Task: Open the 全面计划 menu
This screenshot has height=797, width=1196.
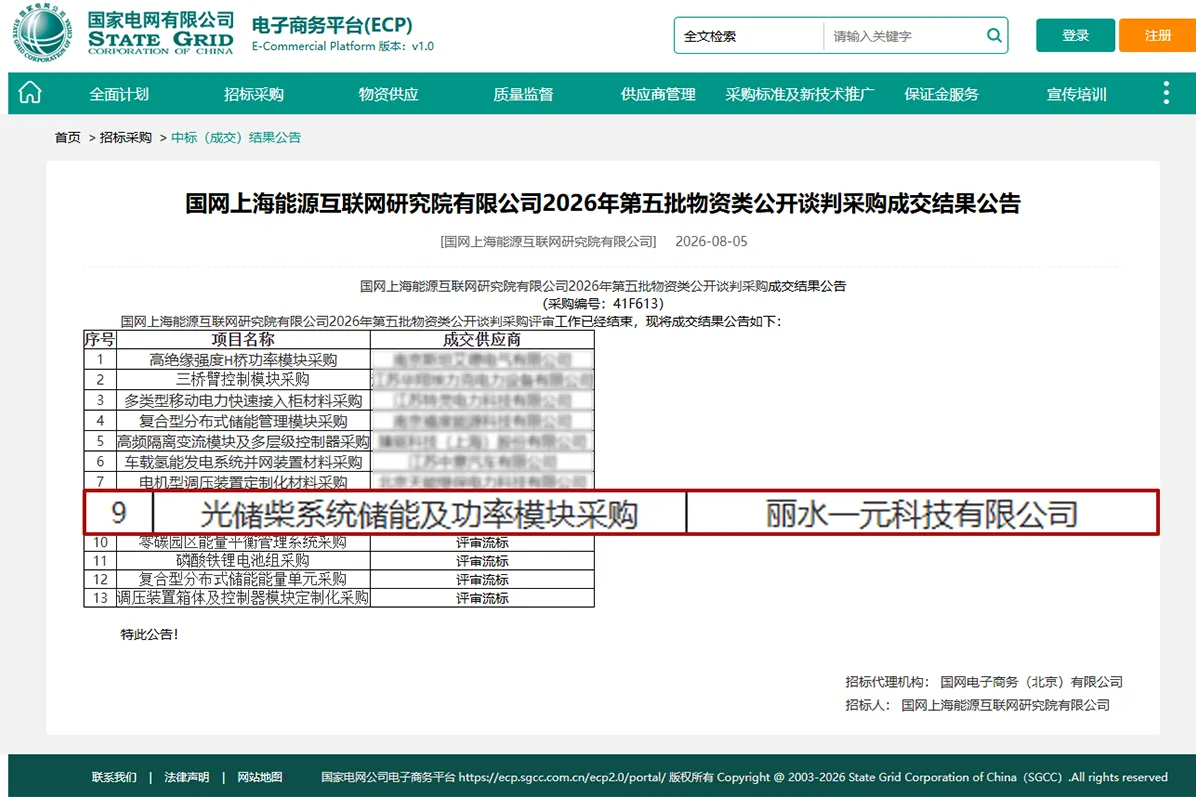Action: 119,94
